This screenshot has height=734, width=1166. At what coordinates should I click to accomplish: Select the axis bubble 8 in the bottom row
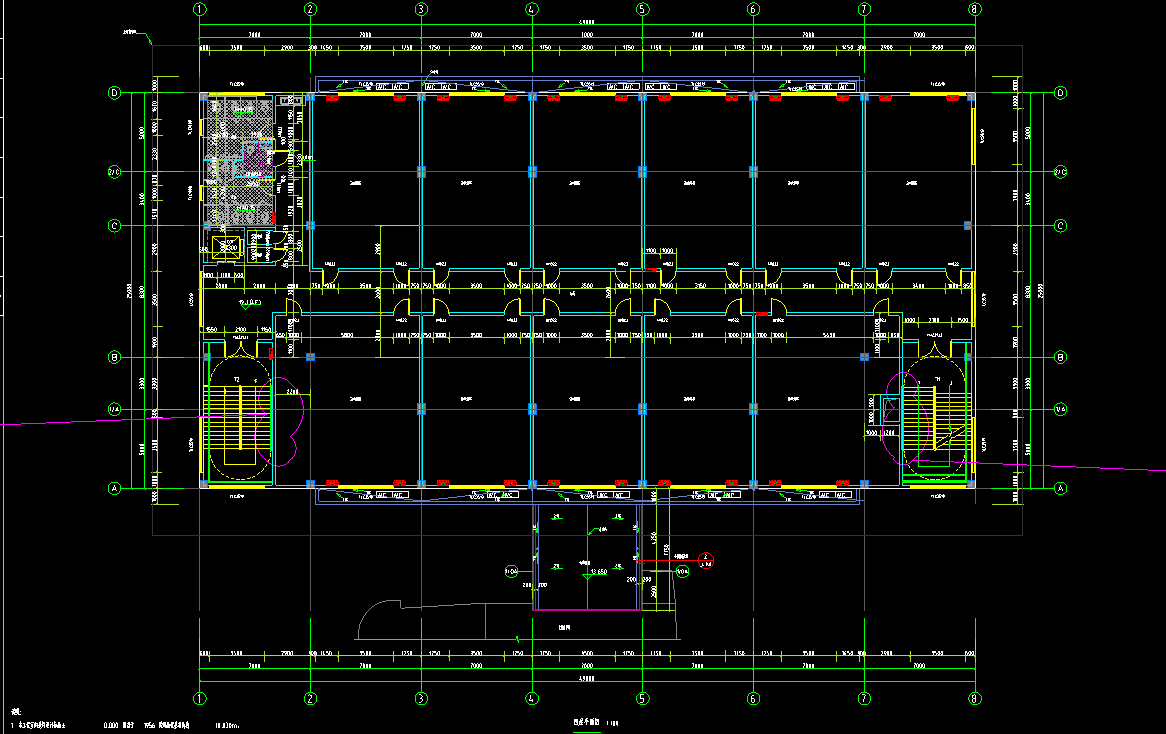coord(974,698)
